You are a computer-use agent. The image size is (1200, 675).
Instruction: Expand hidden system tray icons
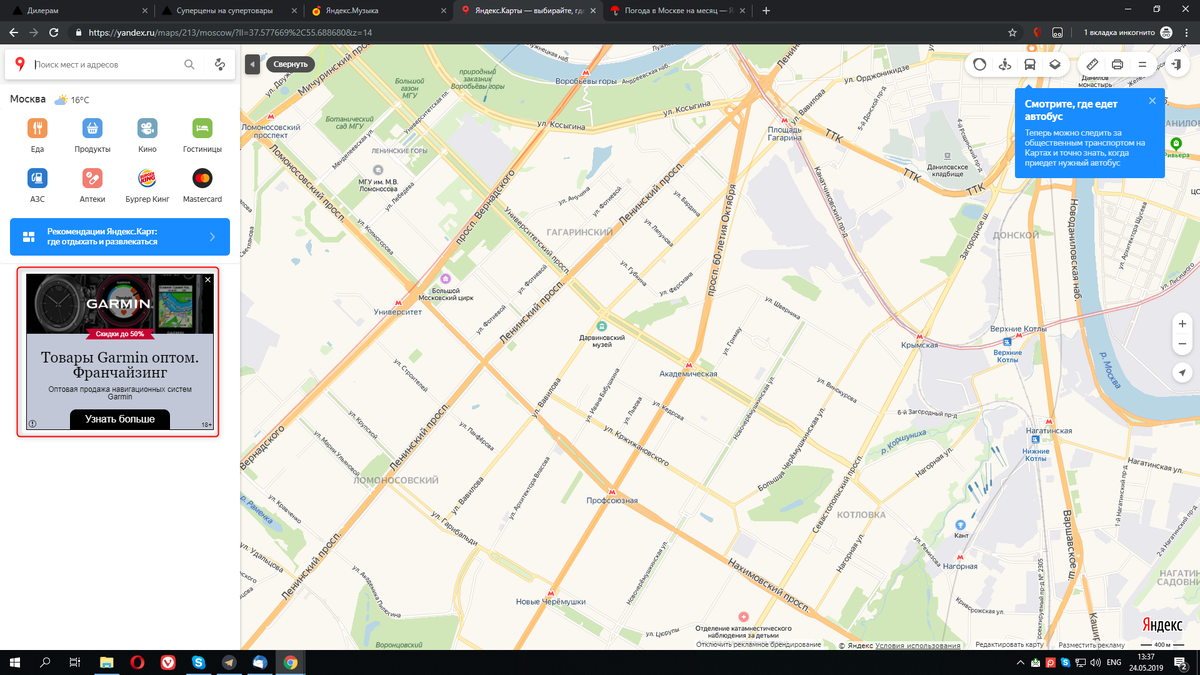click(1018, 662)
